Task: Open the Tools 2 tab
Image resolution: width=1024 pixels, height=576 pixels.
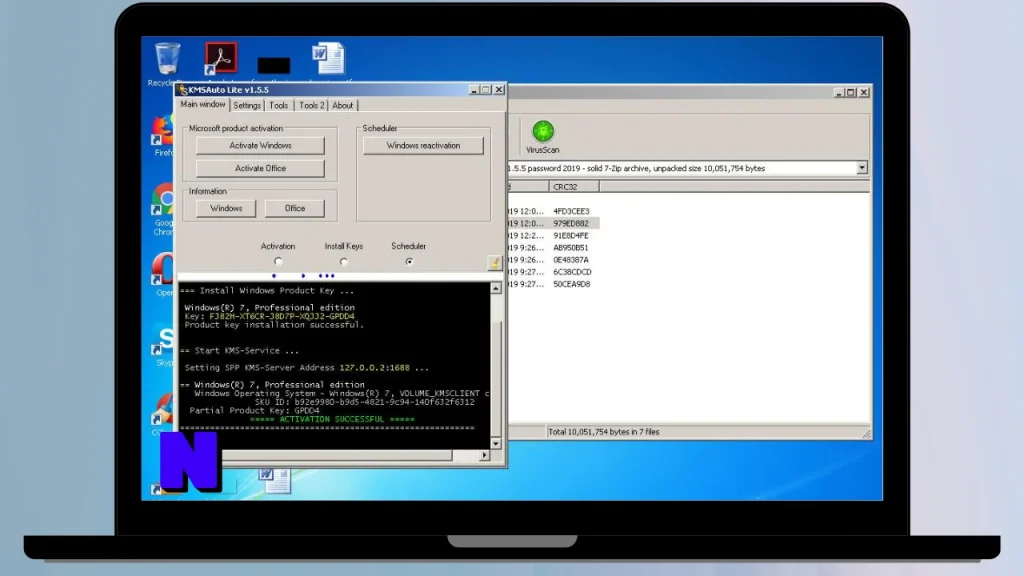Action: tap(312, 105)
